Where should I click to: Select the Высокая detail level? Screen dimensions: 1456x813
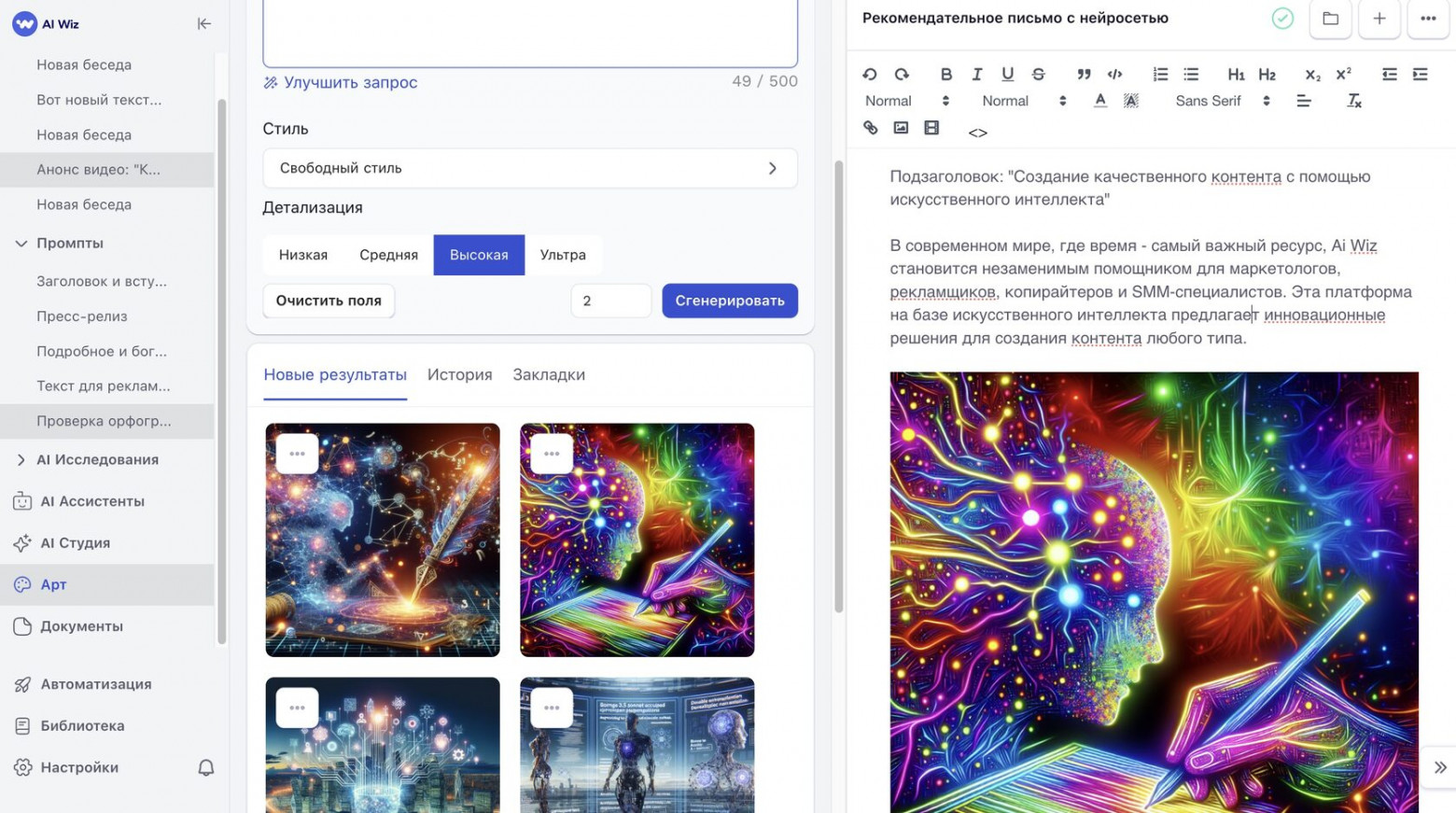479,254
